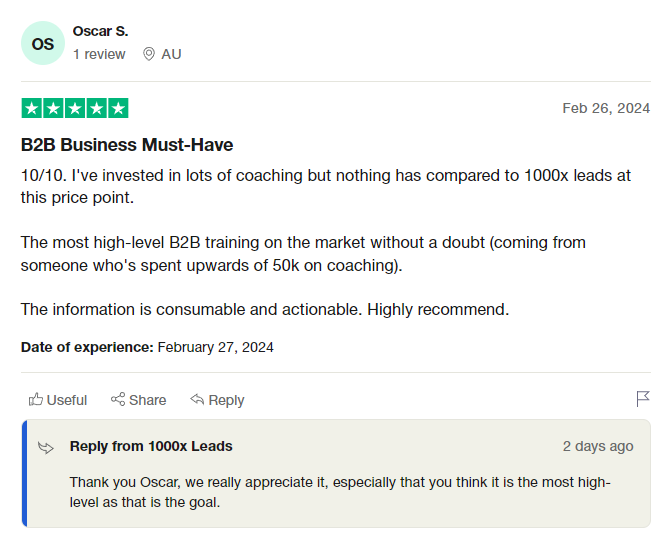This screenshot has height=547, width=671.
Task: Click the "Reply from 1000x Leads" heading
Action: click(151, 446)
